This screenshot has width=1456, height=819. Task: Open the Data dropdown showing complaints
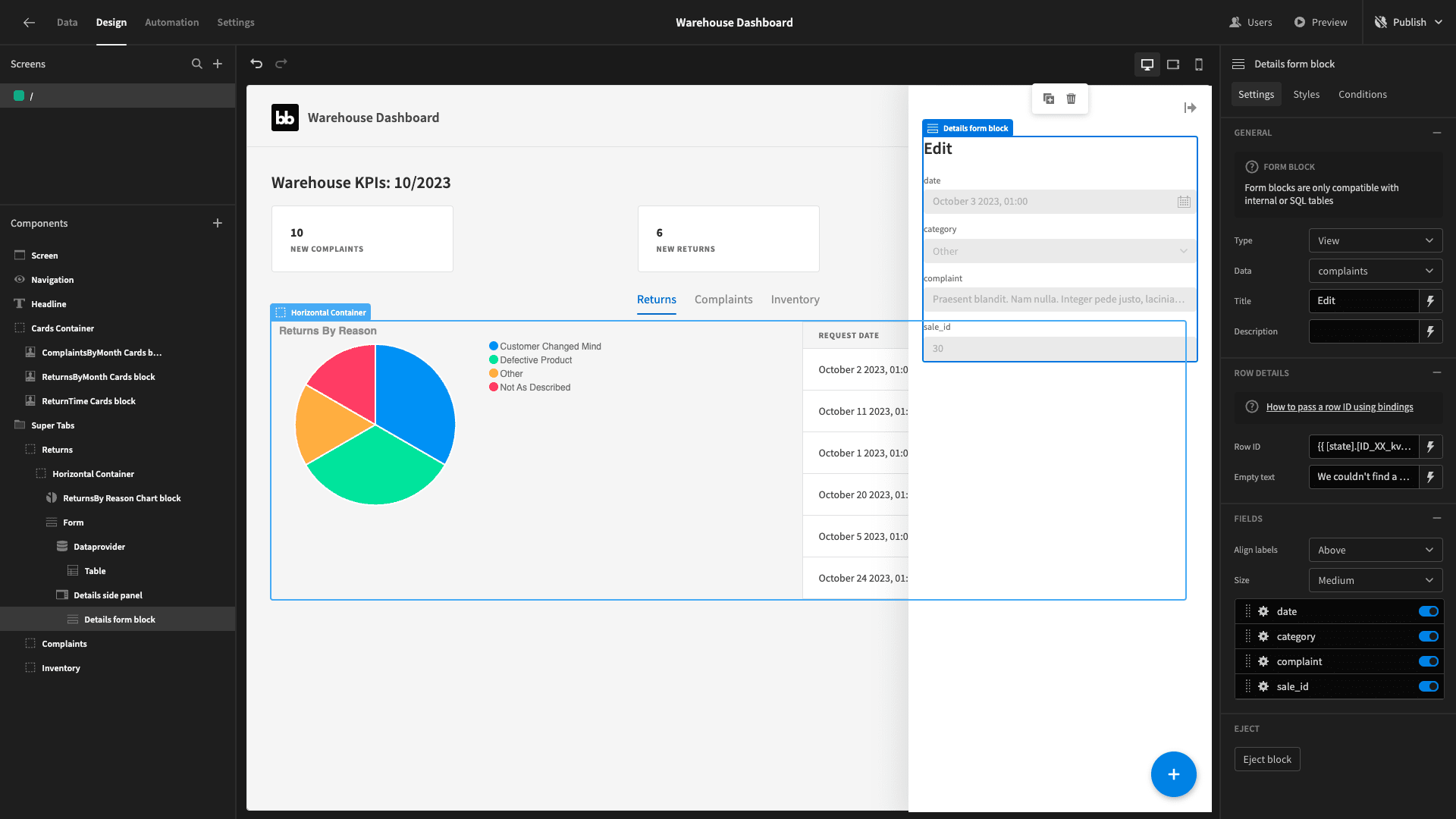pyautogui.click(x=1376, y=271)
